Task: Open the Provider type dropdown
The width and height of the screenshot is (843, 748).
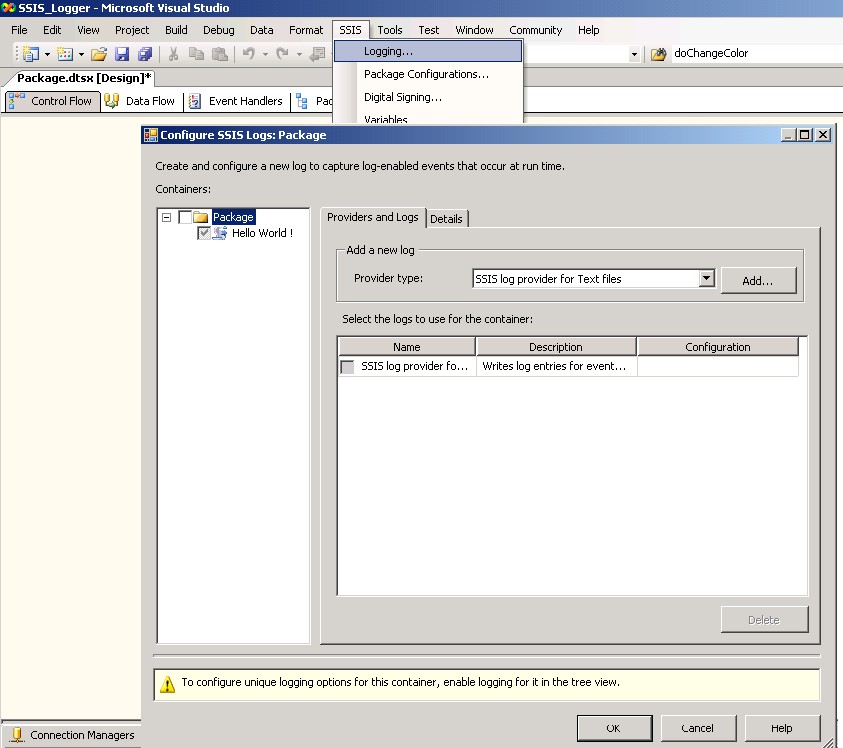Action: [x=706, y=279]
